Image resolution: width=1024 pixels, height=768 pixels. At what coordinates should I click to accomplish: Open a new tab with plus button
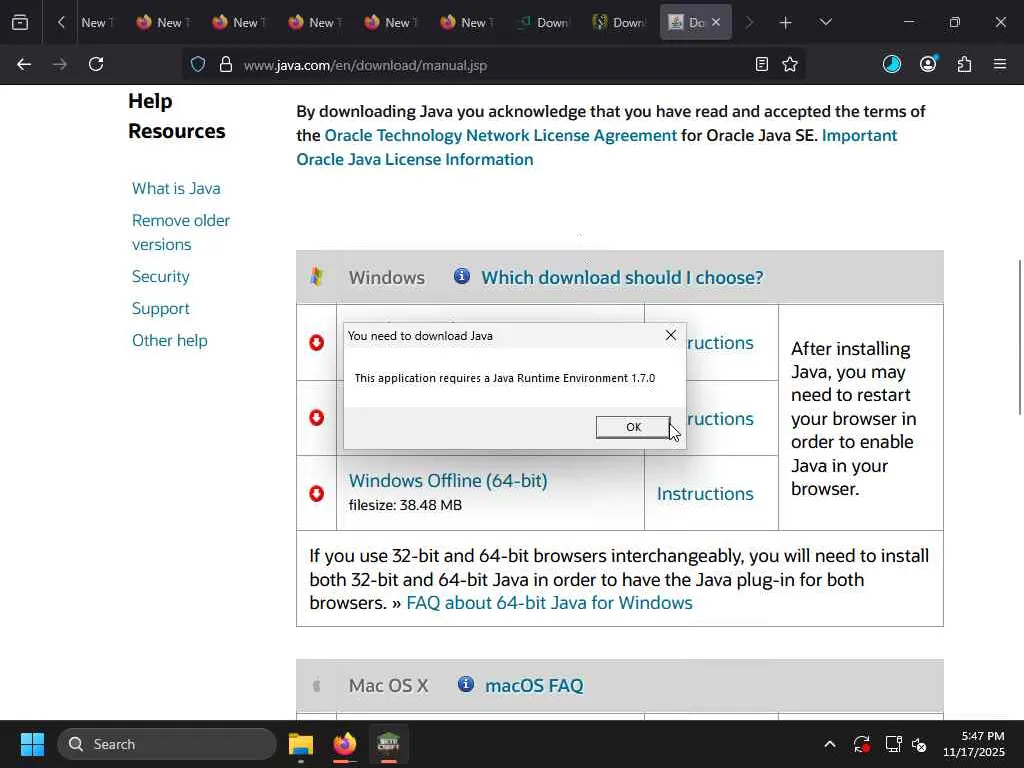tap(786, 22)
